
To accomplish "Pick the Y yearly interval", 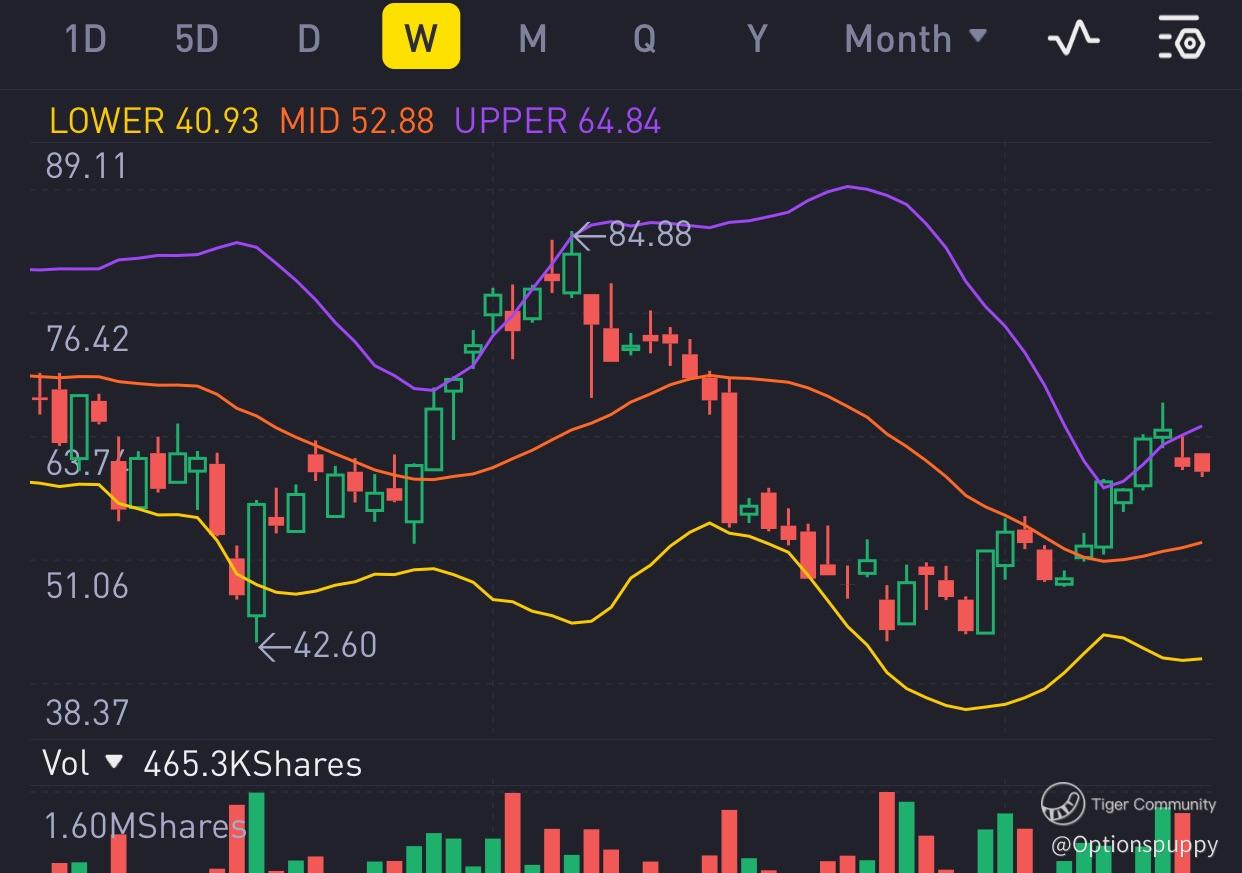I will click(x=757, y=39).
